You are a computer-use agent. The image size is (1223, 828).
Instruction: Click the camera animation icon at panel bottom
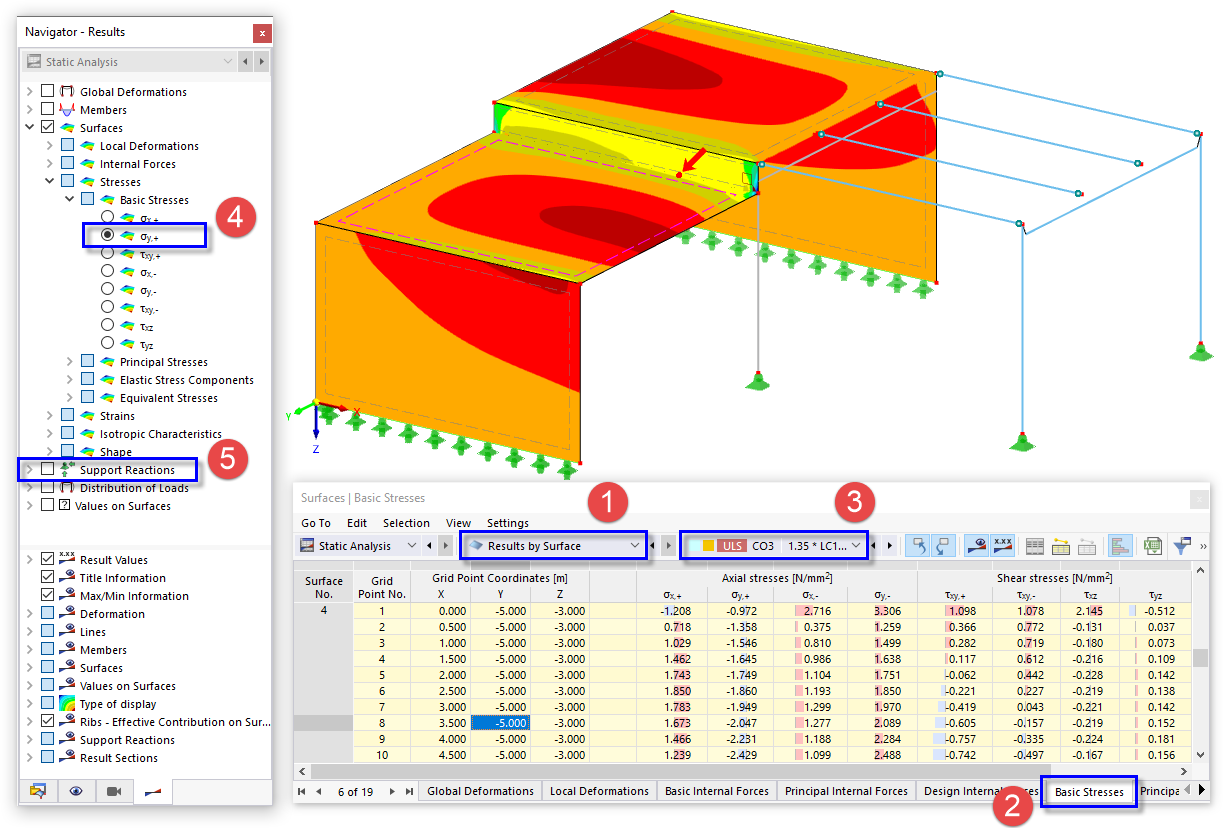[113, 791]
